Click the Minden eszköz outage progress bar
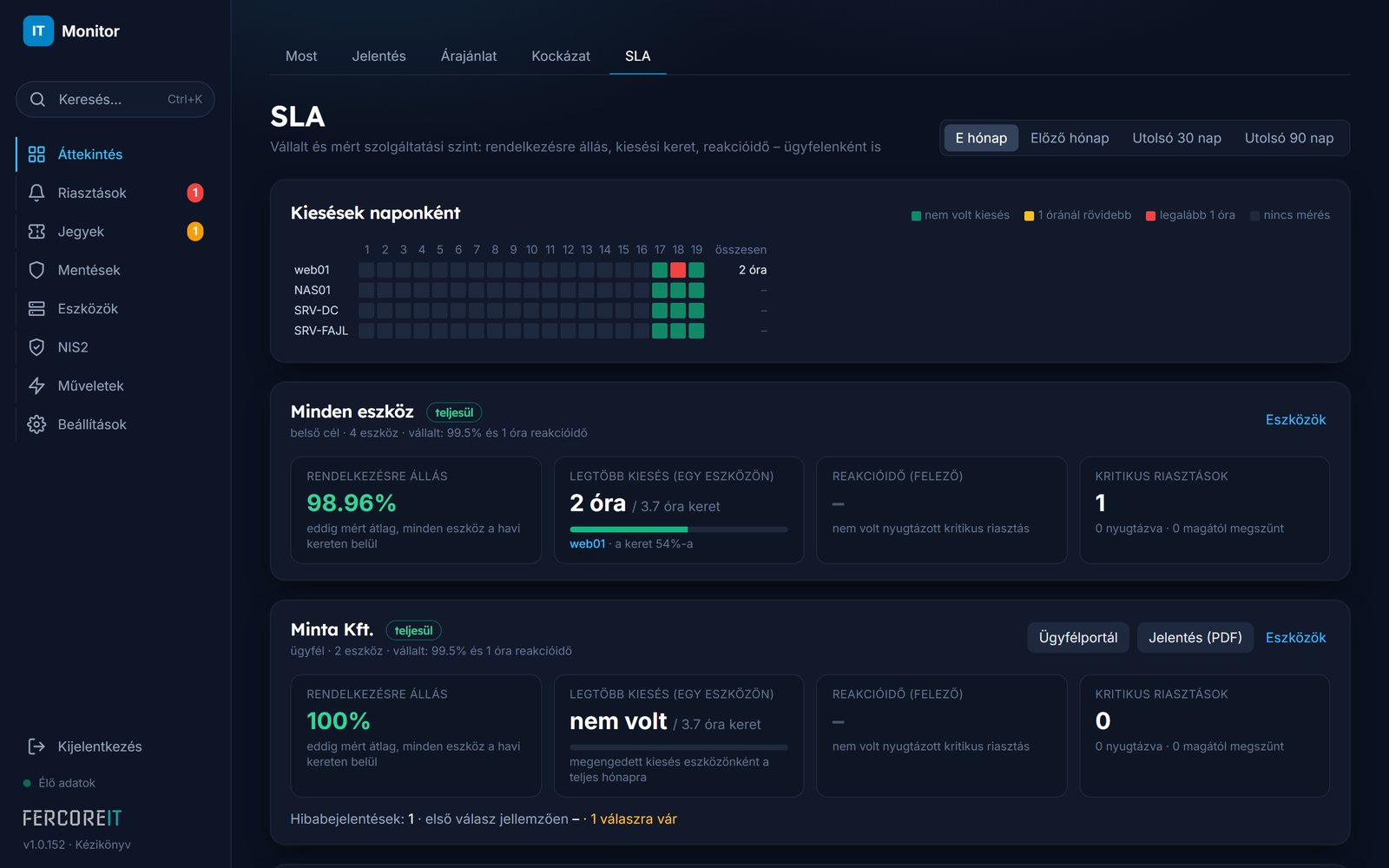 678,529
